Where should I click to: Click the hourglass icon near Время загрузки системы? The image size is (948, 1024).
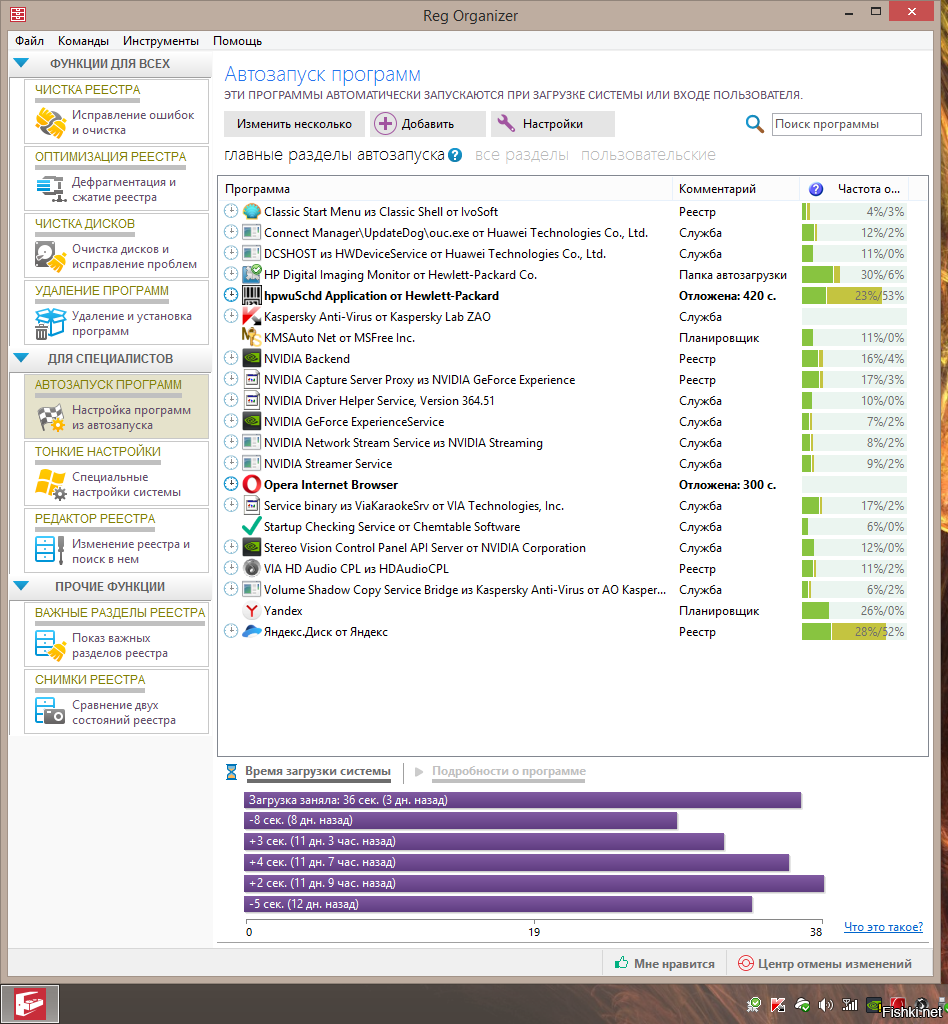tap(231, 772)
